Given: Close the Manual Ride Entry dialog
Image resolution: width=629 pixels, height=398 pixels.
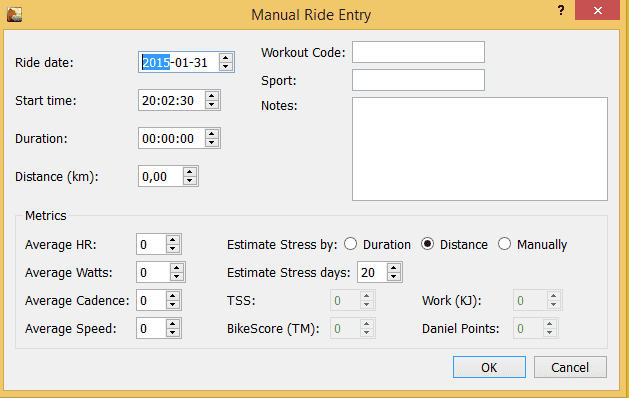Looking at the screenshot, I should 597,10.
